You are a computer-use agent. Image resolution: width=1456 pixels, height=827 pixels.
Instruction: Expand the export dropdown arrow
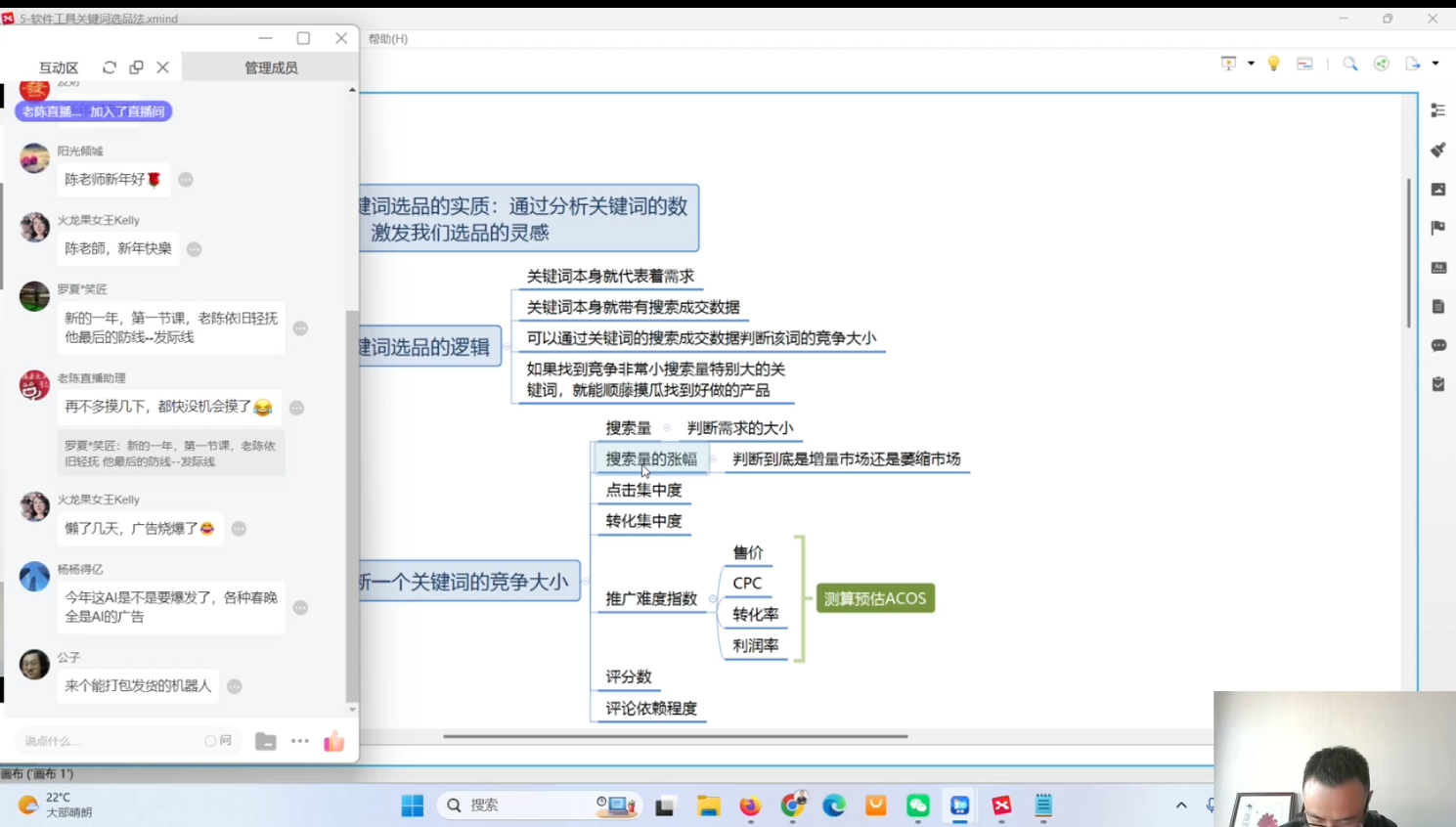[x=1435, y=64]
